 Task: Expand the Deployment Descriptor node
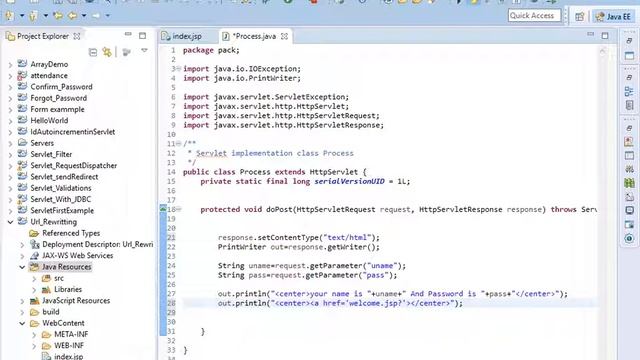22,244
